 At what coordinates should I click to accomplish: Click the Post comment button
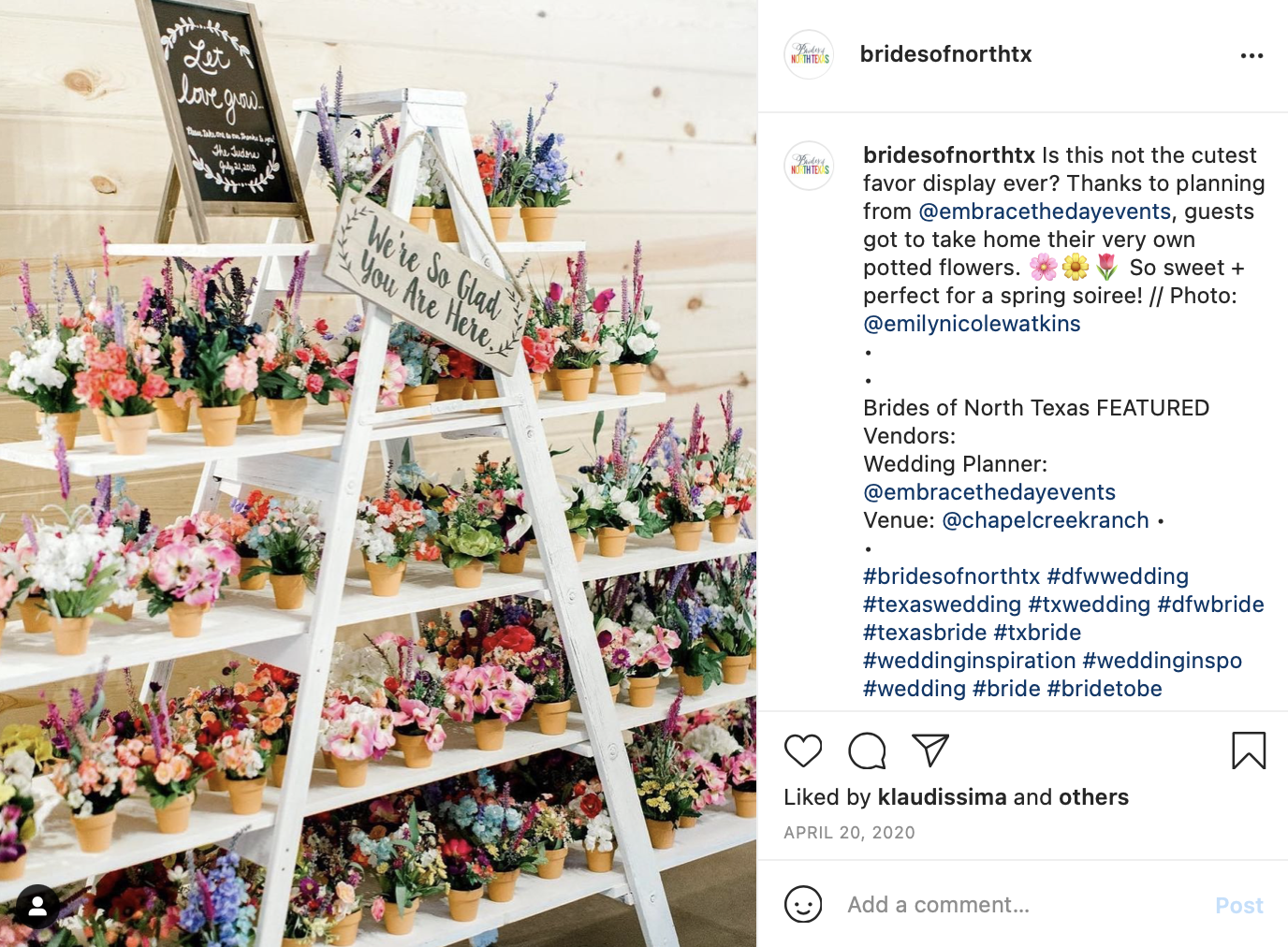pos(1238,905)
